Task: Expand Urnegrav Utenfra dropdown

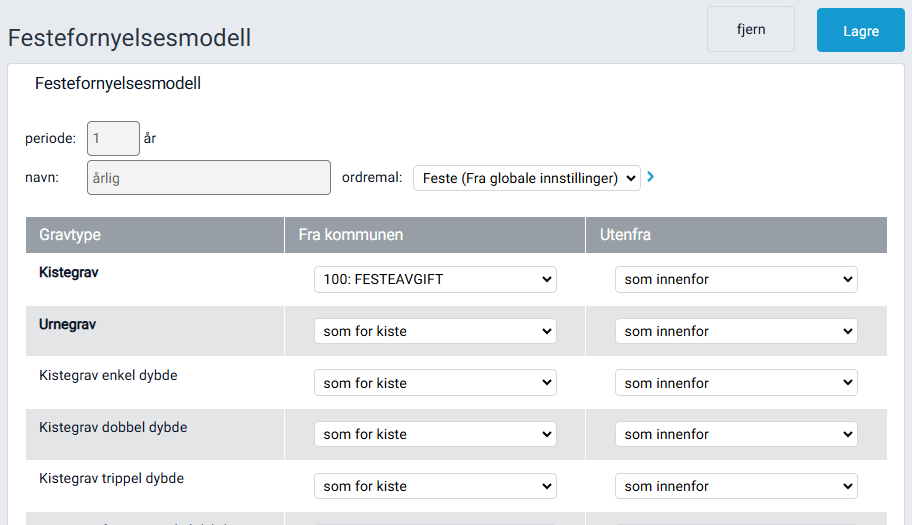Action: click(736, 331)
